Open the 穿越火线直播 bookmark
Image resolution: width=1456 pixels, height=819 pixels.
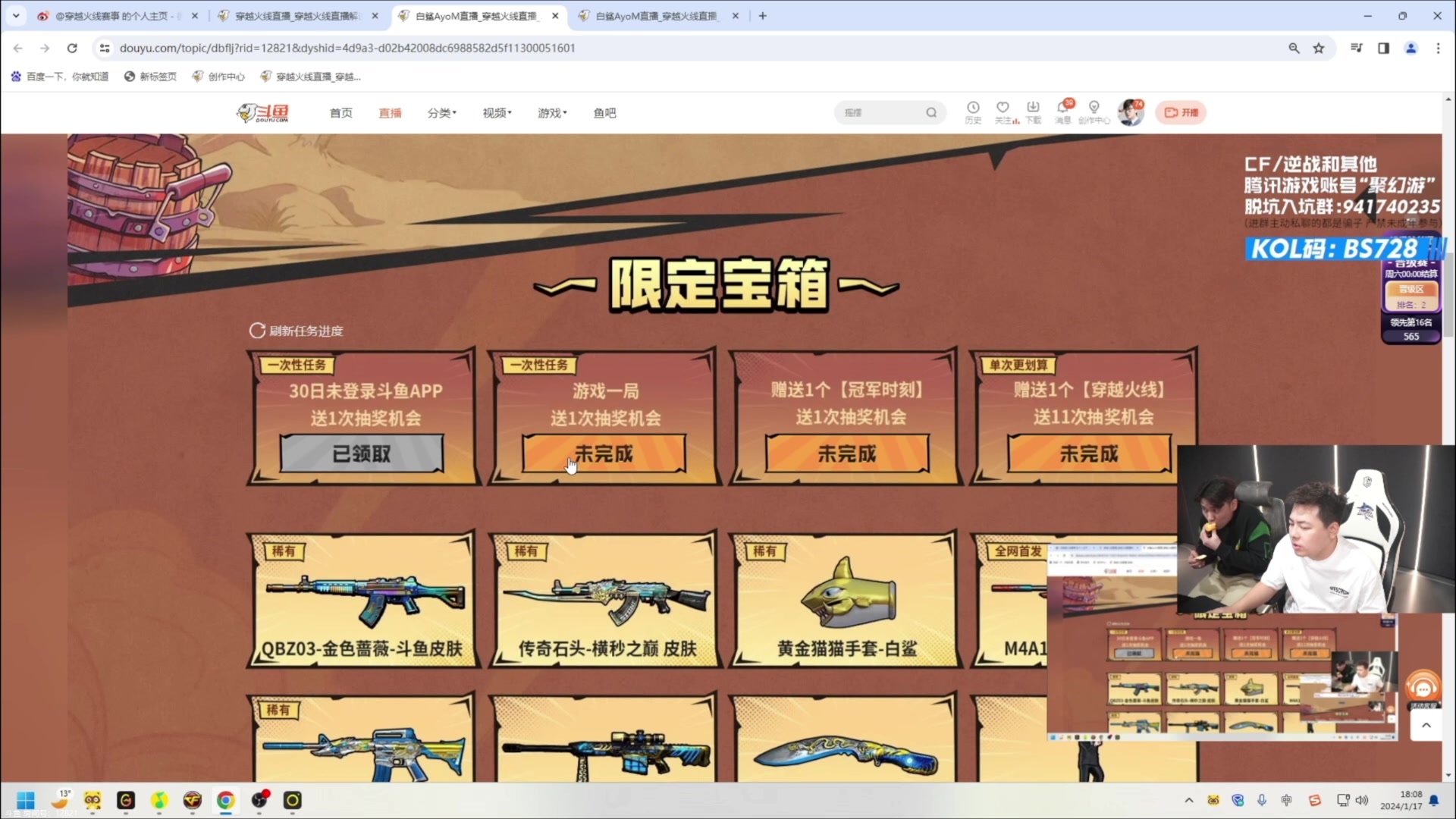[310, 77]
